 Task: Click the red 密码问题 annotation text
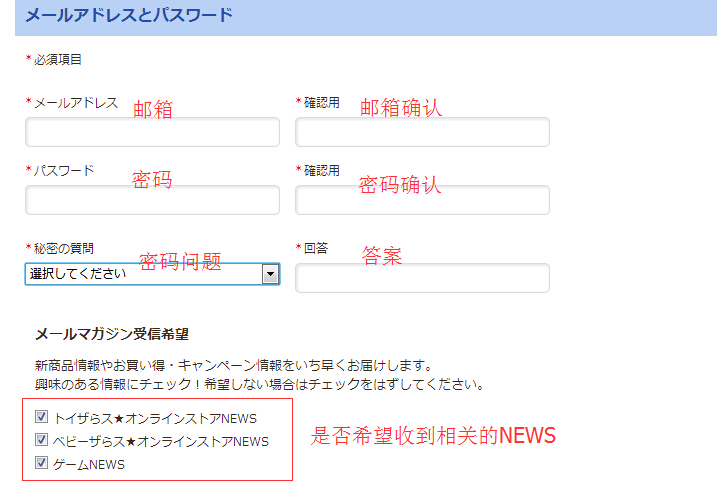180,262
